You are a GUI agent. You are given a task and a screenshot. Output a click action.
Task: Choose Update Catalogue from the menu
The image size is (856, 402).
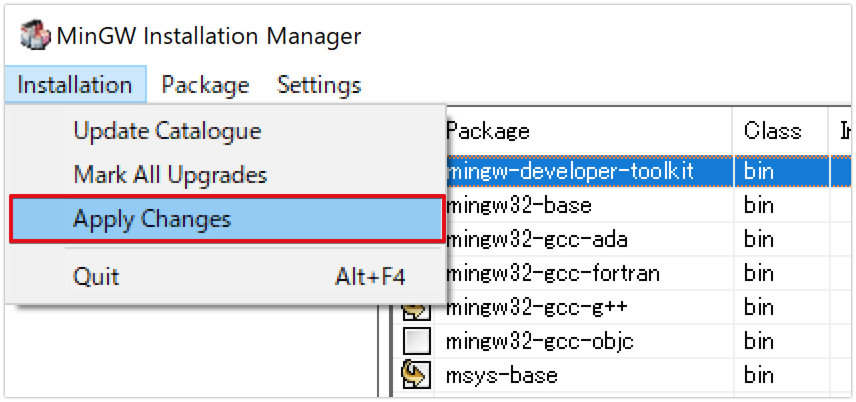[167, 131]
